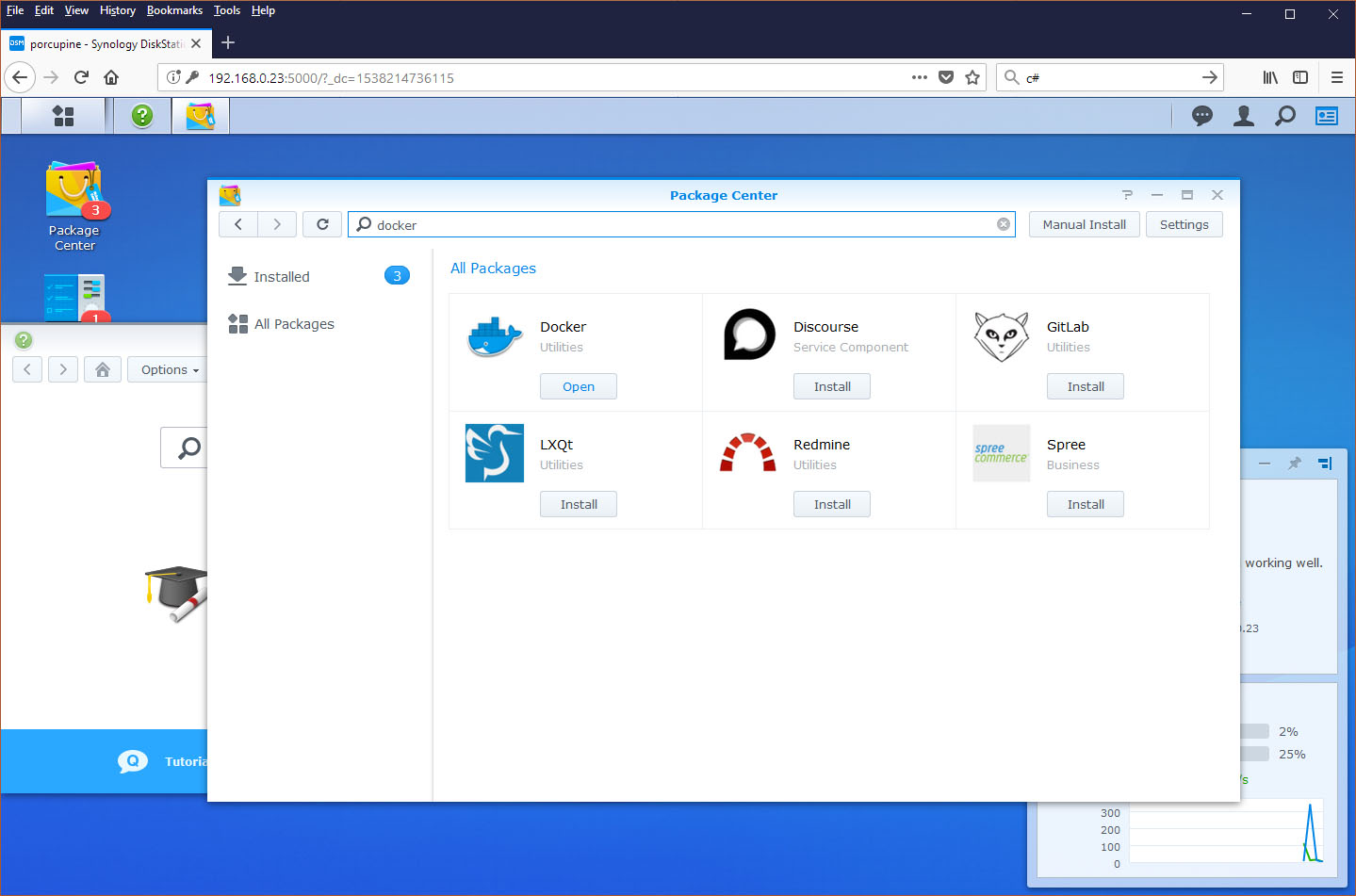Click the Discourse package icon

(x=749, y=334)
